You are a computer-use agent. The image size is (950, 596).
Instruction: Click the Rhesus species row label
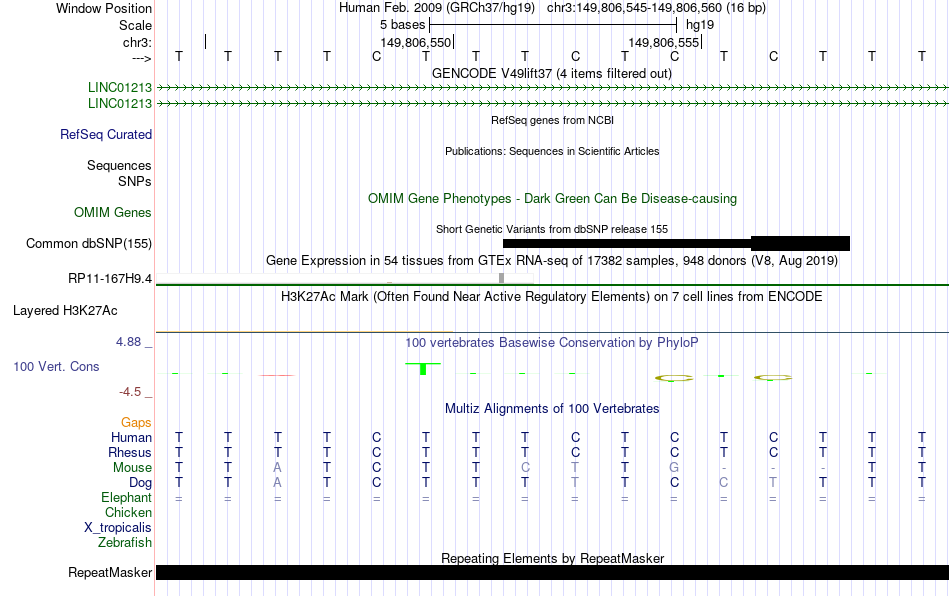point(130,452)
